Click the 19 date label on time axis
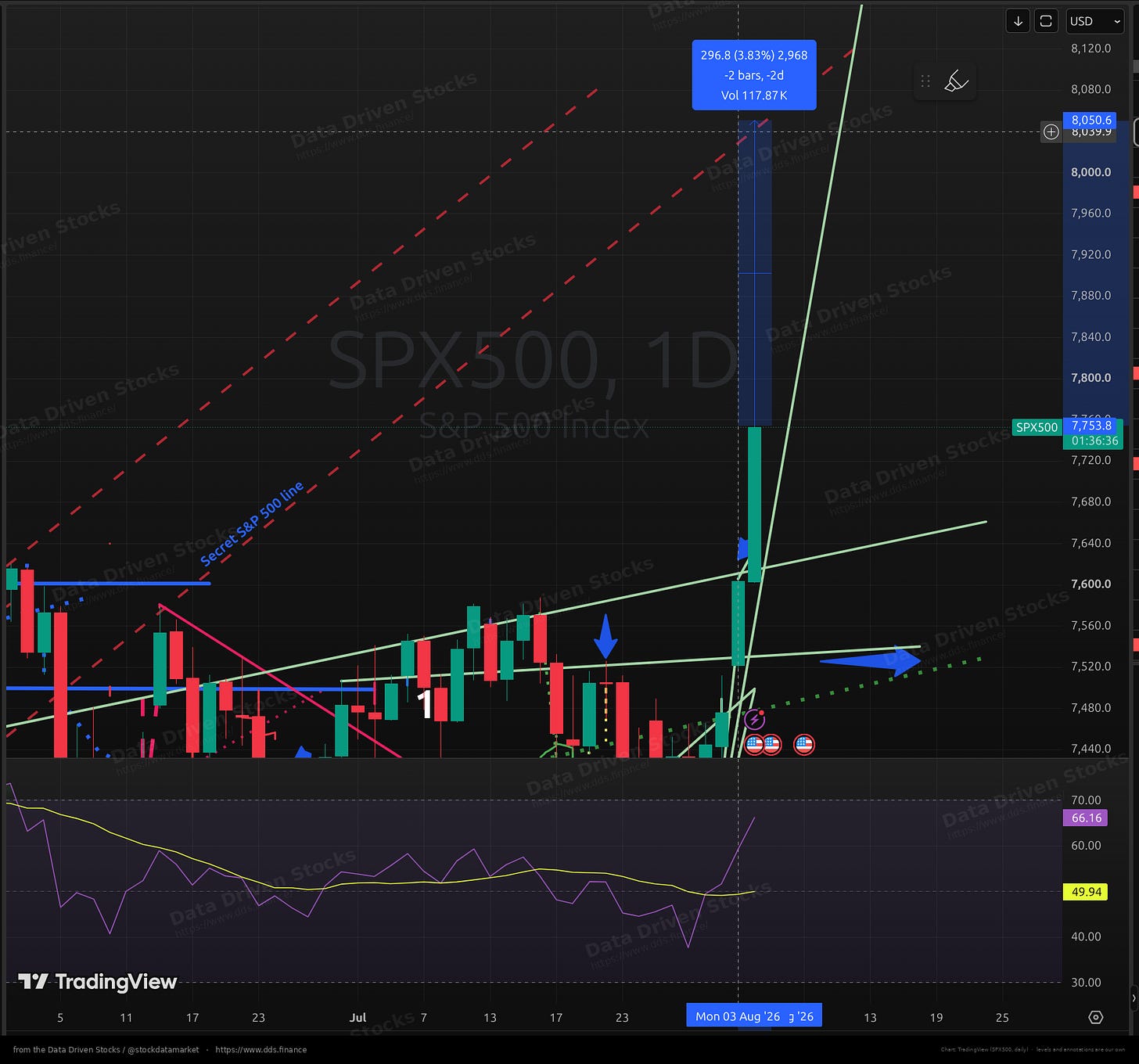 936,1017
